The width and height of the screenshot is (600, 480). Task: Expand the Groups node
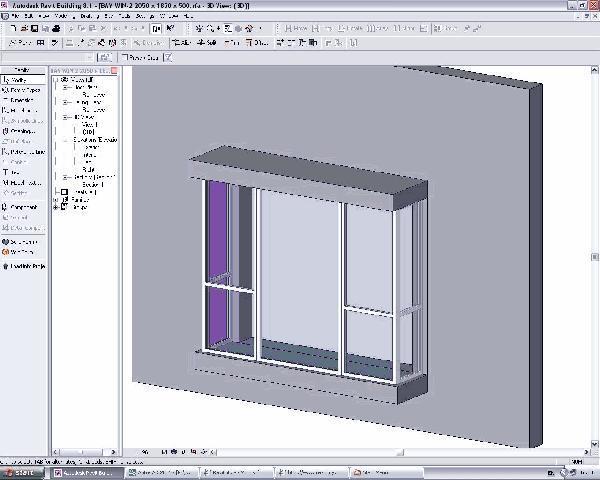click(56, 207)
